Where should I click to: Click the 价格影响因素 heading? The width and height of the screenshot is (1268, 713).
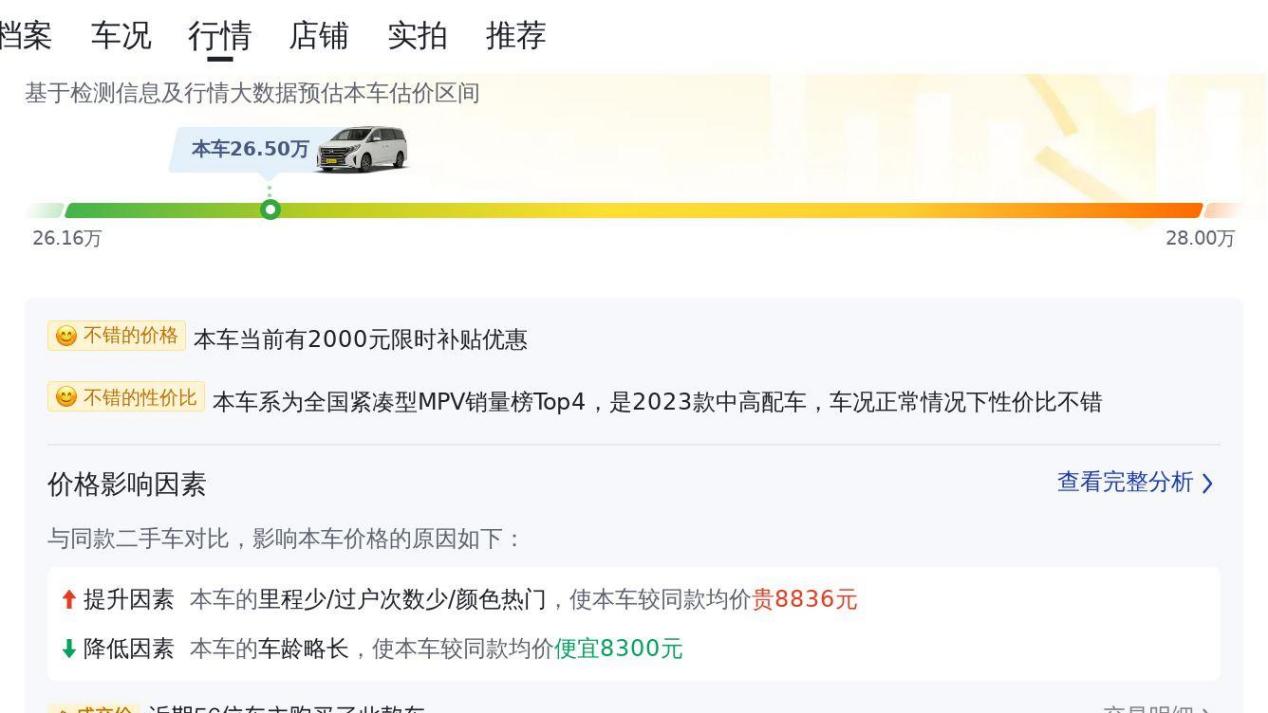[127, 485]
